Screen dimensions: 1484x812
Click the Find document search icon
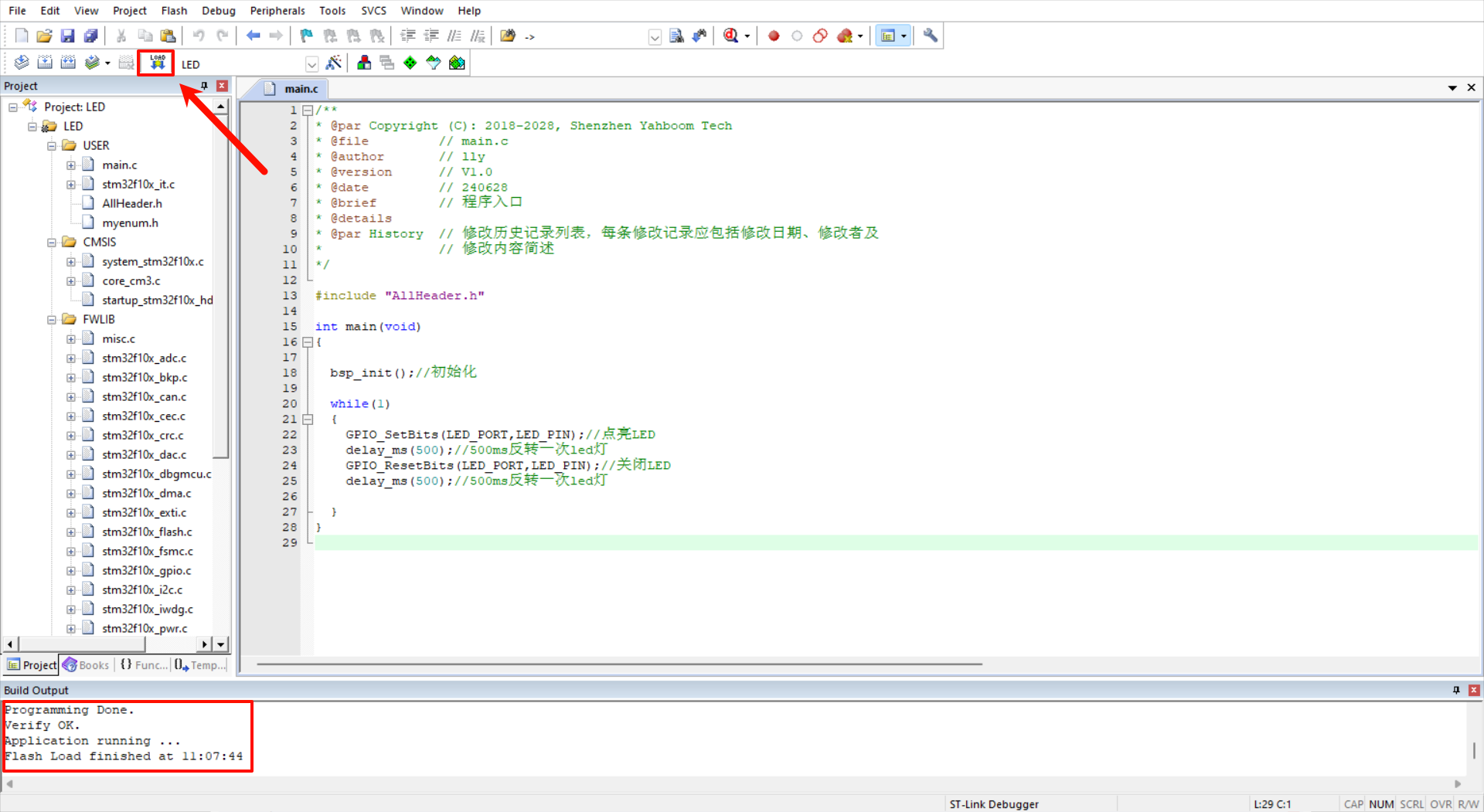click(x=676, y=36)
